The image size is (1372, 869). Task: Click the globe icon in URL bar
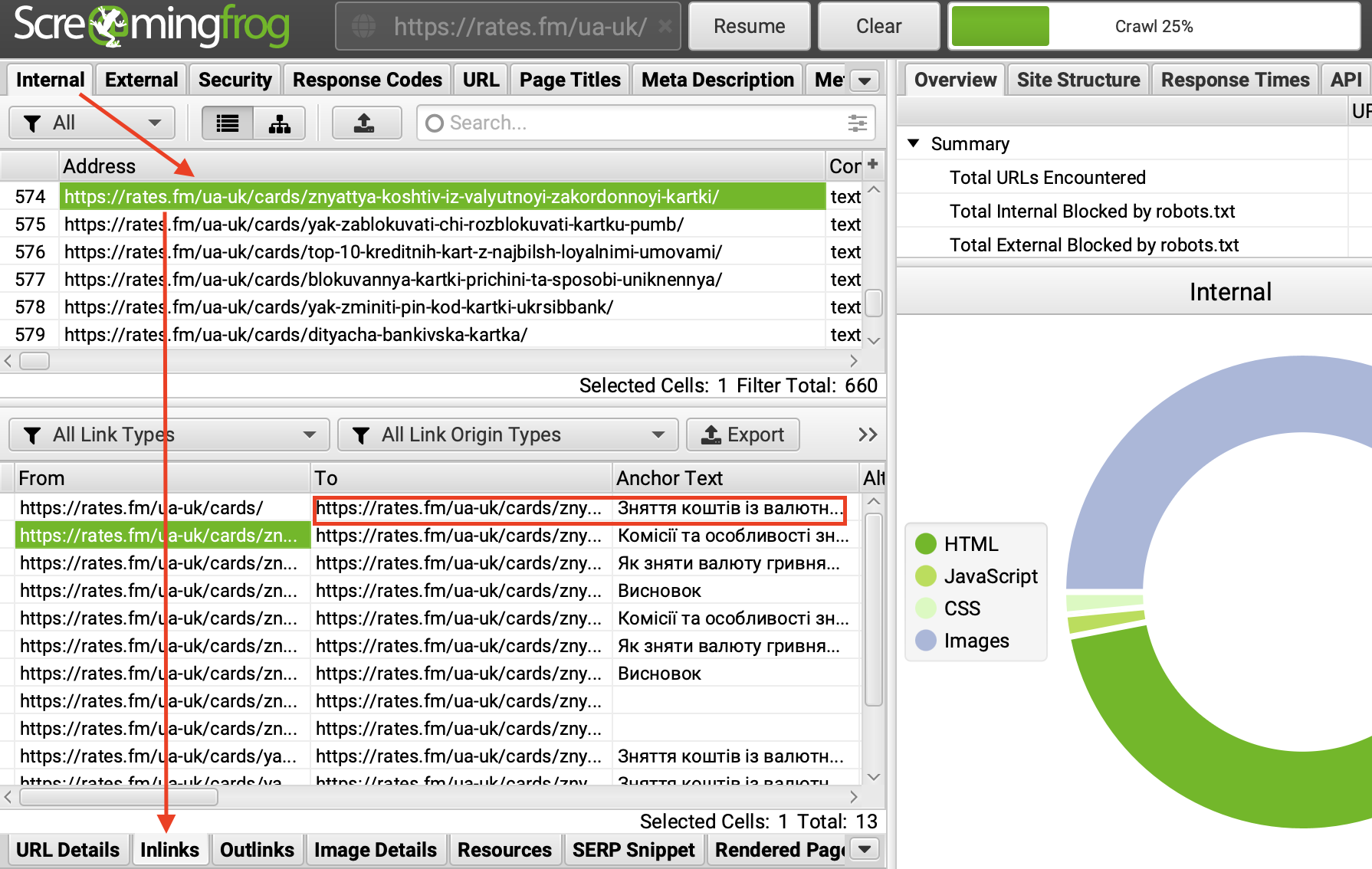click(x=364, y=27)
